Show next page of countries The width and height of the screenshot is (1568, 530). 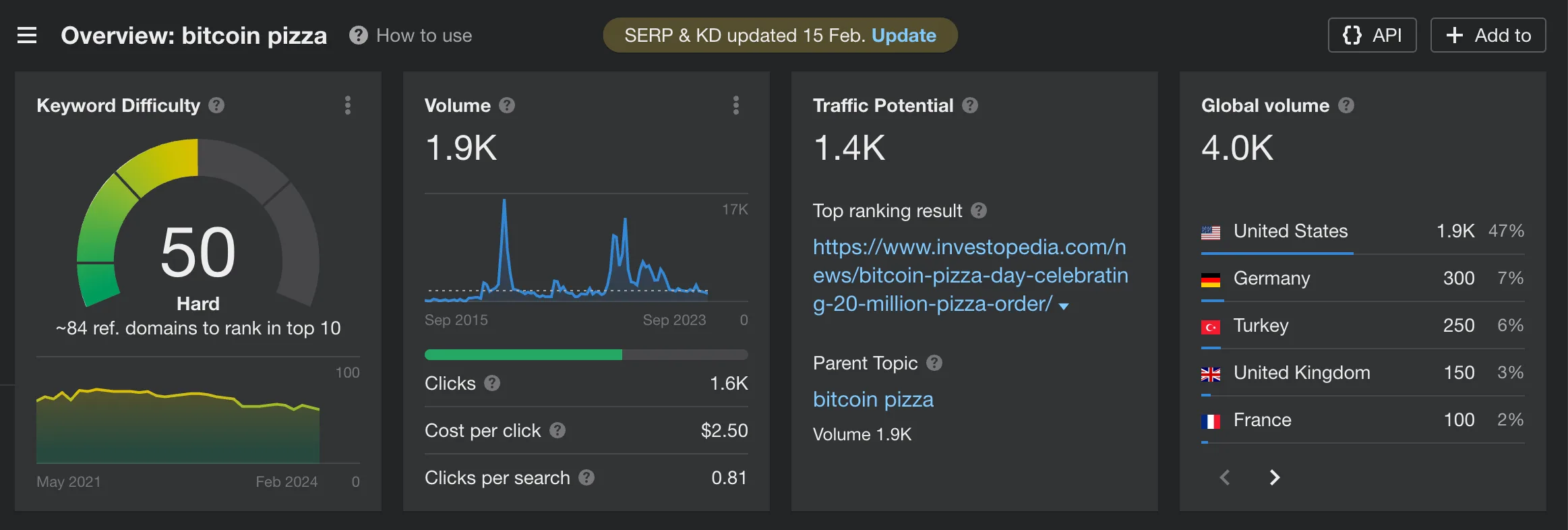point(1275,477)
